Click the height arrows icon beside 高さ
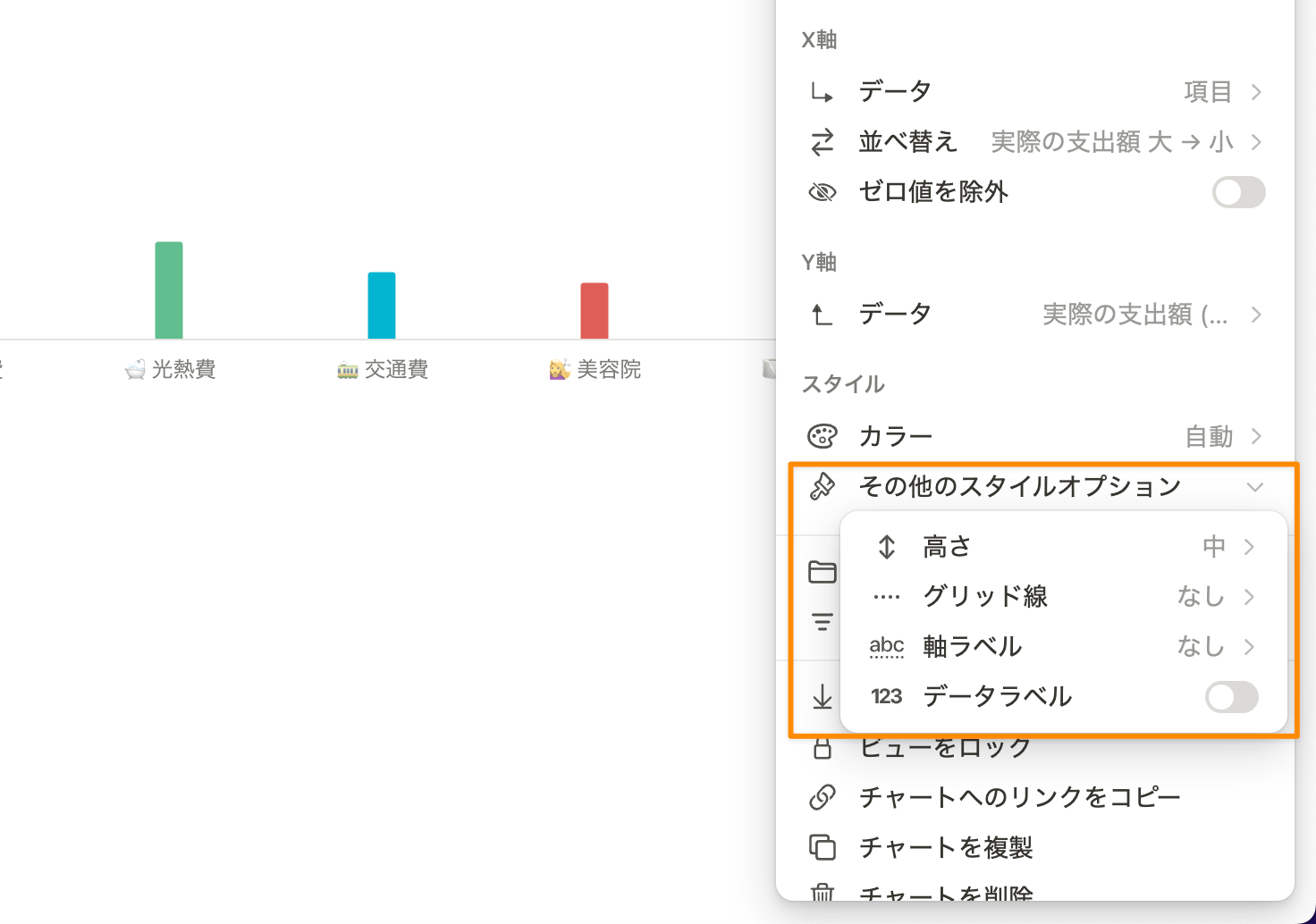The width and height of the screenshot is (1316, 924). click(x=886, y=547)
